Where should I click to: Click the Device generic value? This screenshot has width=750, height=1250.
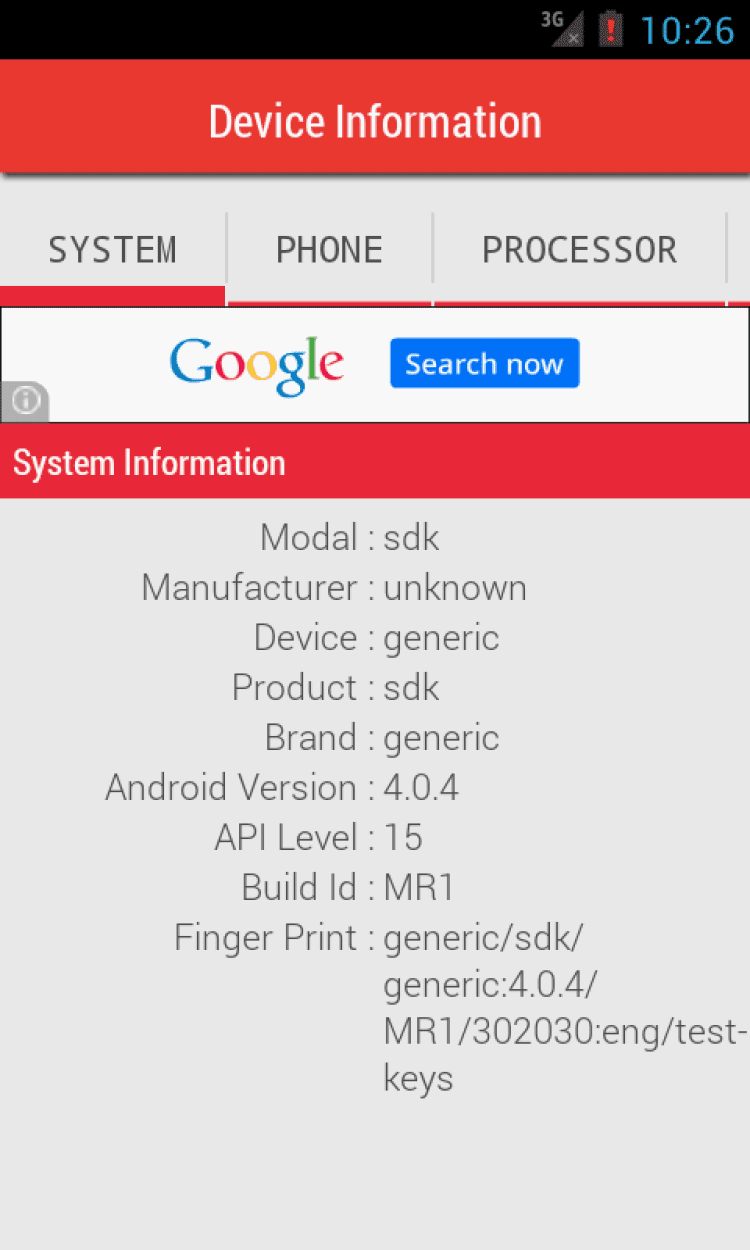(441, 638)
